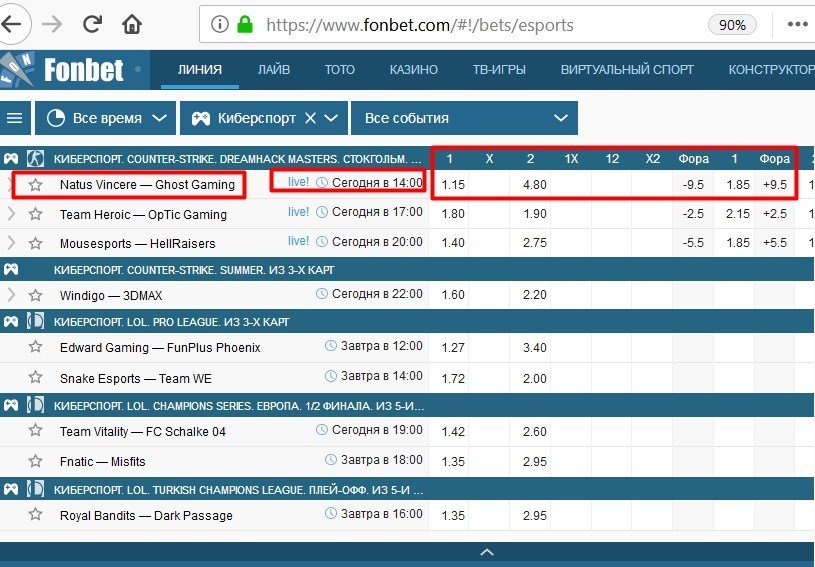Favorite Natus Vincere — Ghost Gaming star

pos(35,184)
